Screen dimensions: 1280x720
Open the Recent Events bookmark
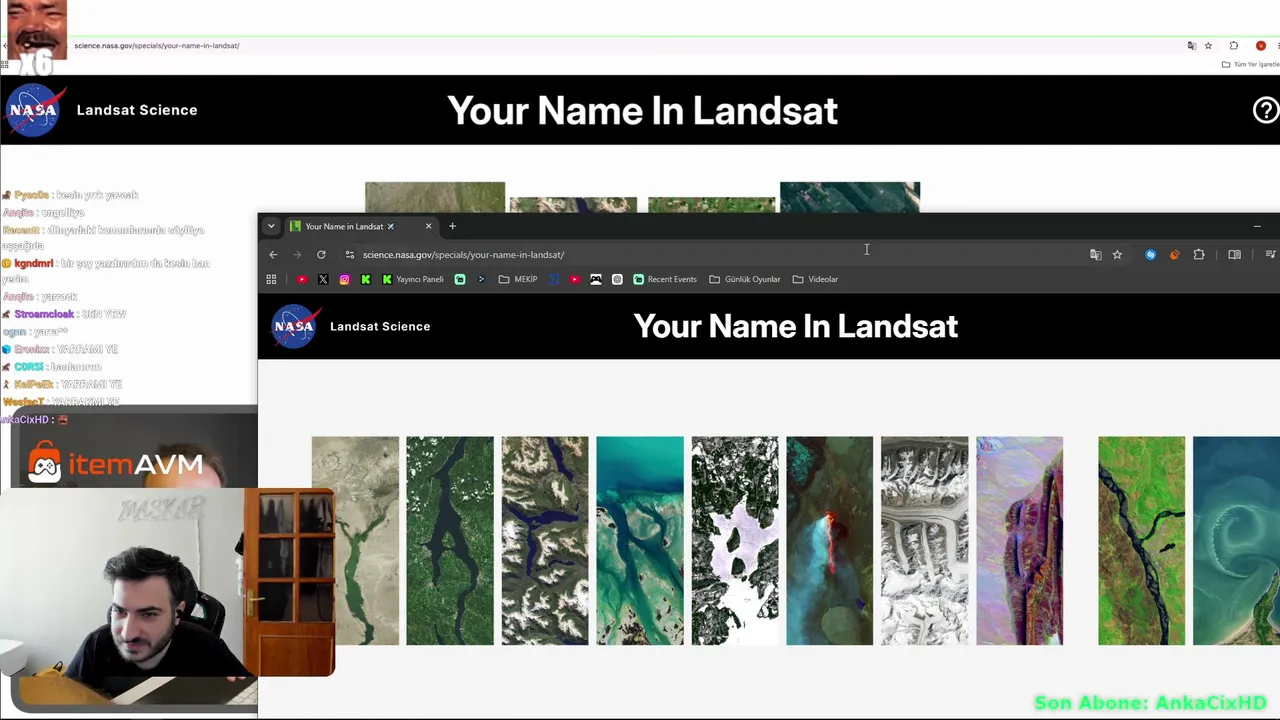point(665,279)
